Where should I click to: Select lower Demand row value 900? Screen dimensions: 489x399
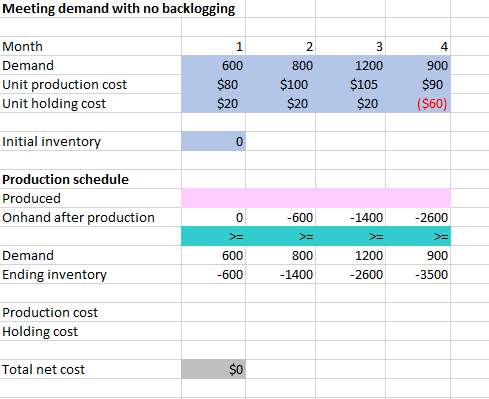point(418,255)
